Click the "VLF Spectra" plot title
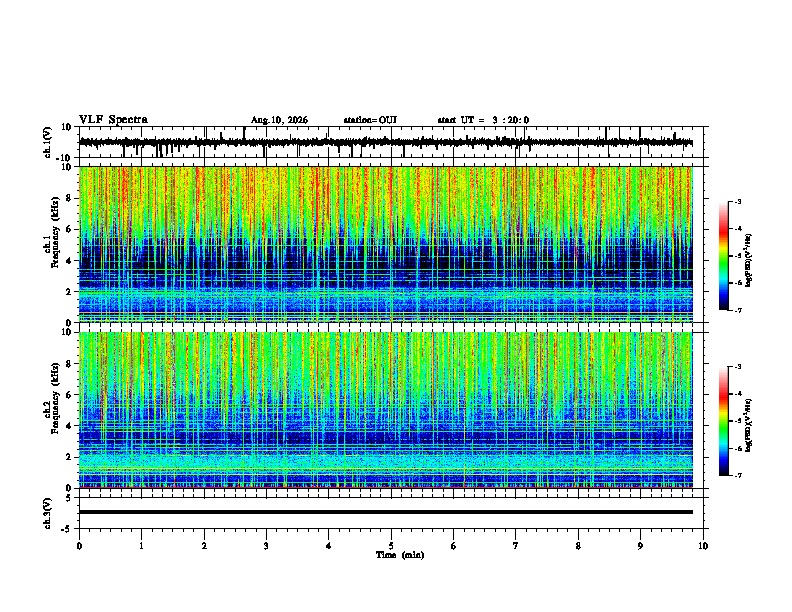This screenshot has height=612, width=792. (x=113, y=120)
